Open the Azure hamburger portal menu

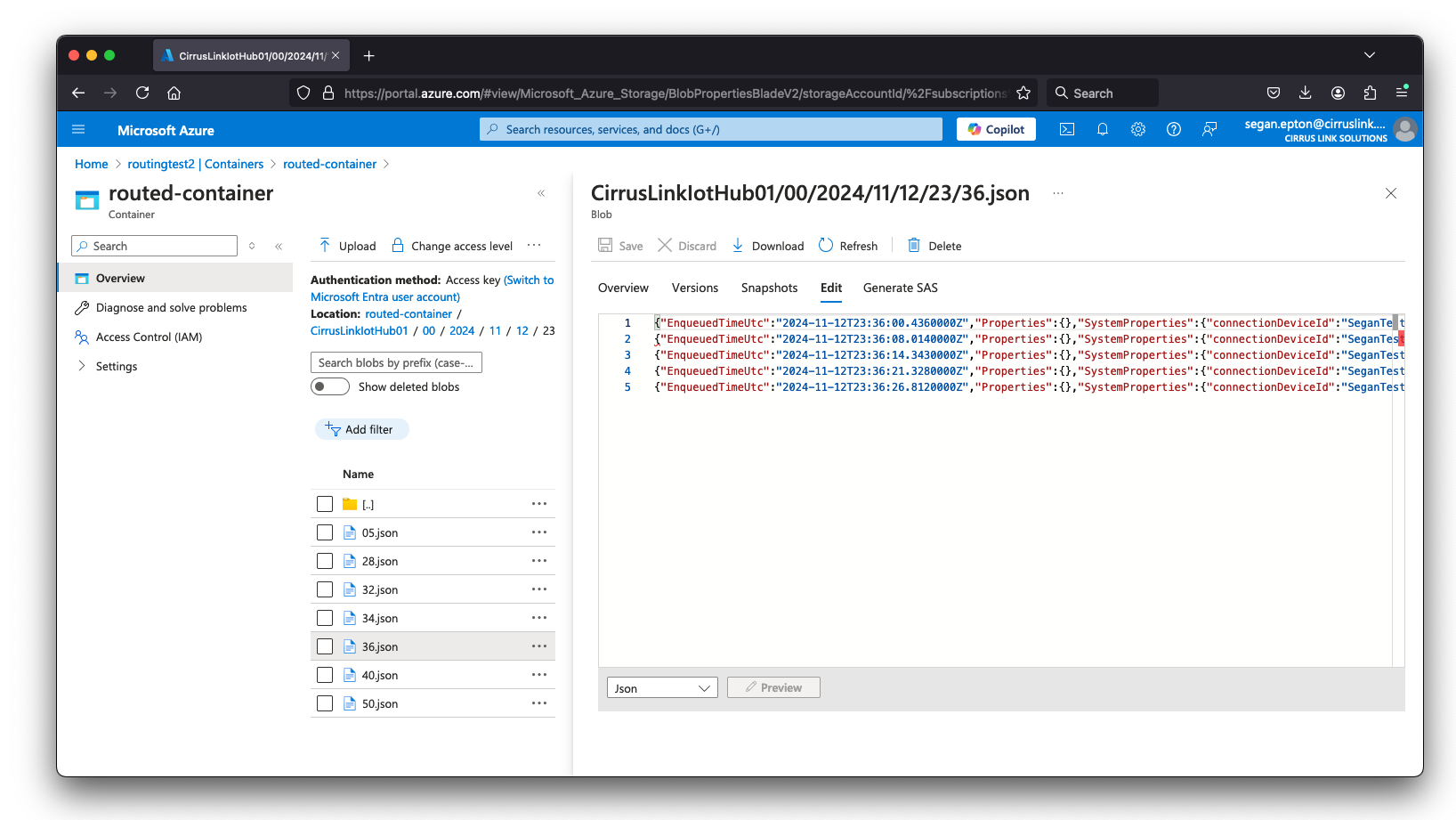(x=78, y=130)
